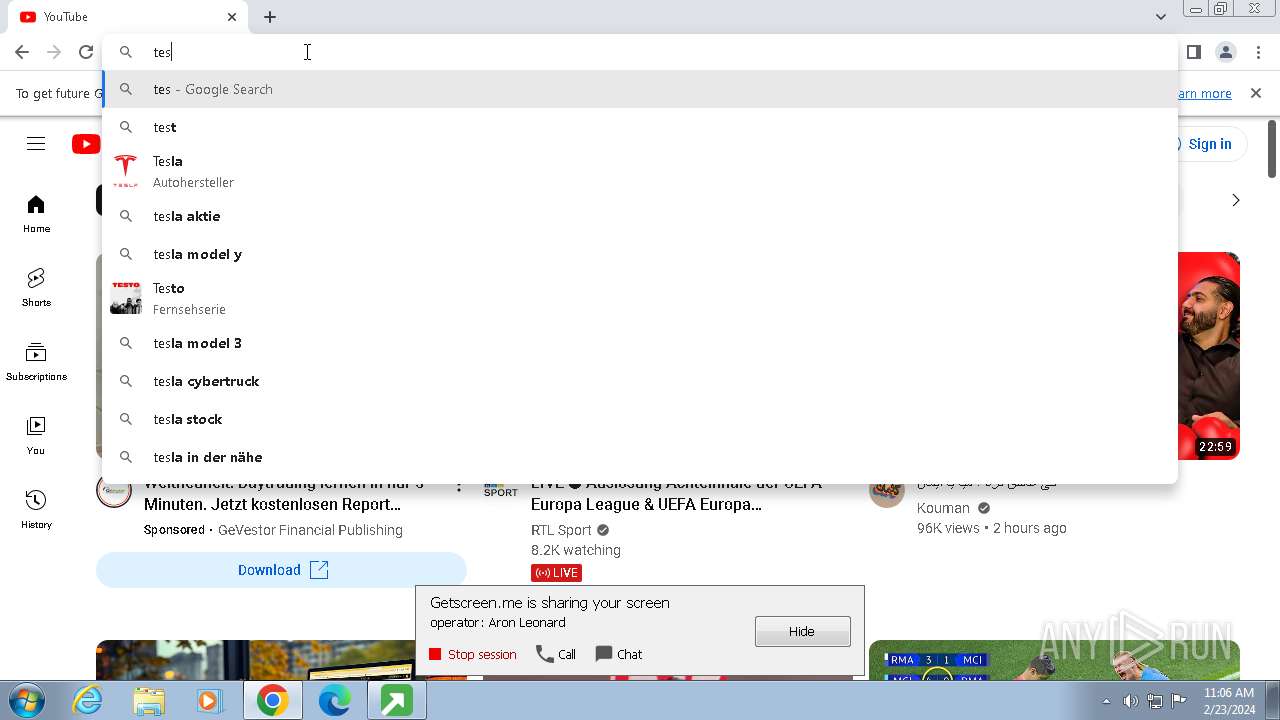The width and height of the screenshot is (1280, 720).
Task: Open the Windows Start menu
Action: point(27,700)
